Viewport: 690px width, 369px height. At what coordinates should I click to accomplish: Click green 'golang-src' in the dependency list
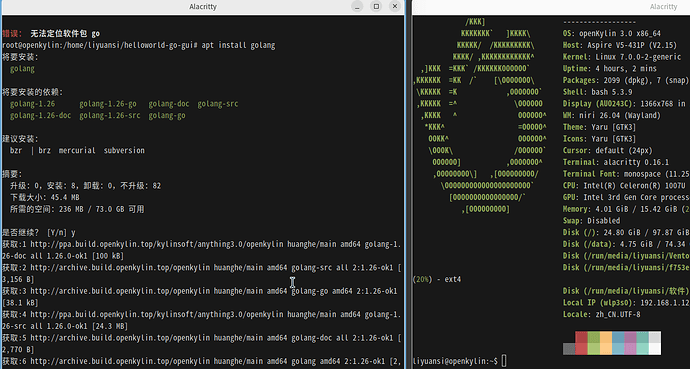coord(217,104)
